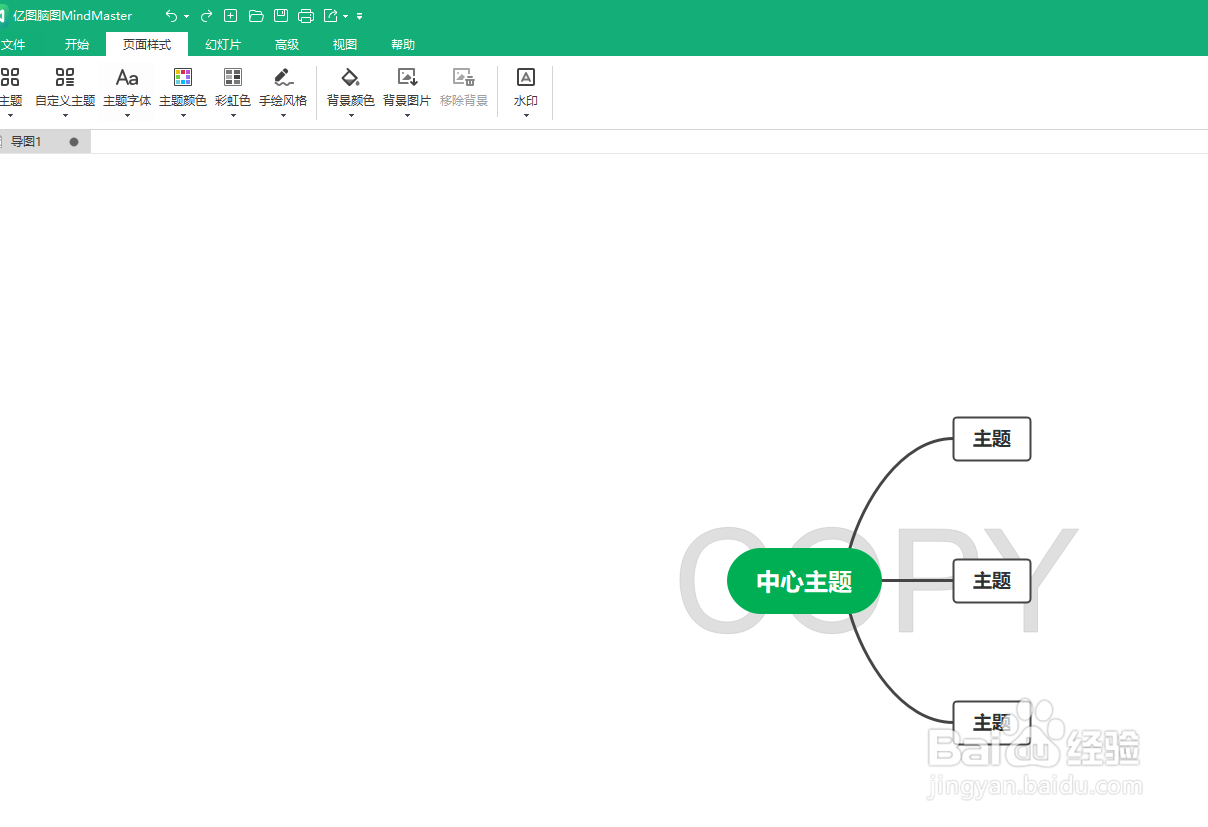Open quick access toolbar customize arrow
The height and width of the screenshot is (827, 1208).
[360, 17]
